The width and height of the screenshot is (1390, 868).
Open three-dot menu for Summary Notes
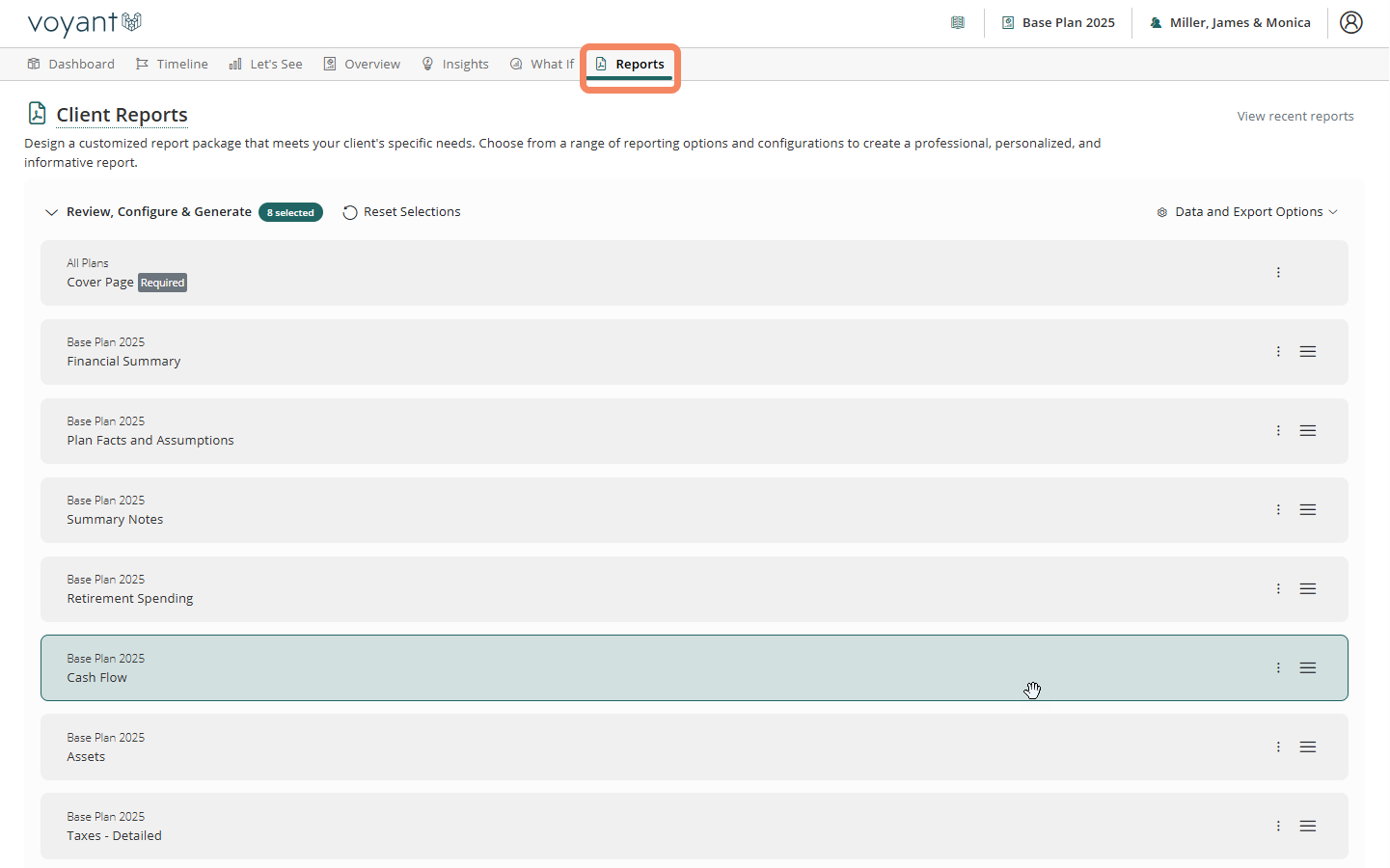coord(1278,510)
